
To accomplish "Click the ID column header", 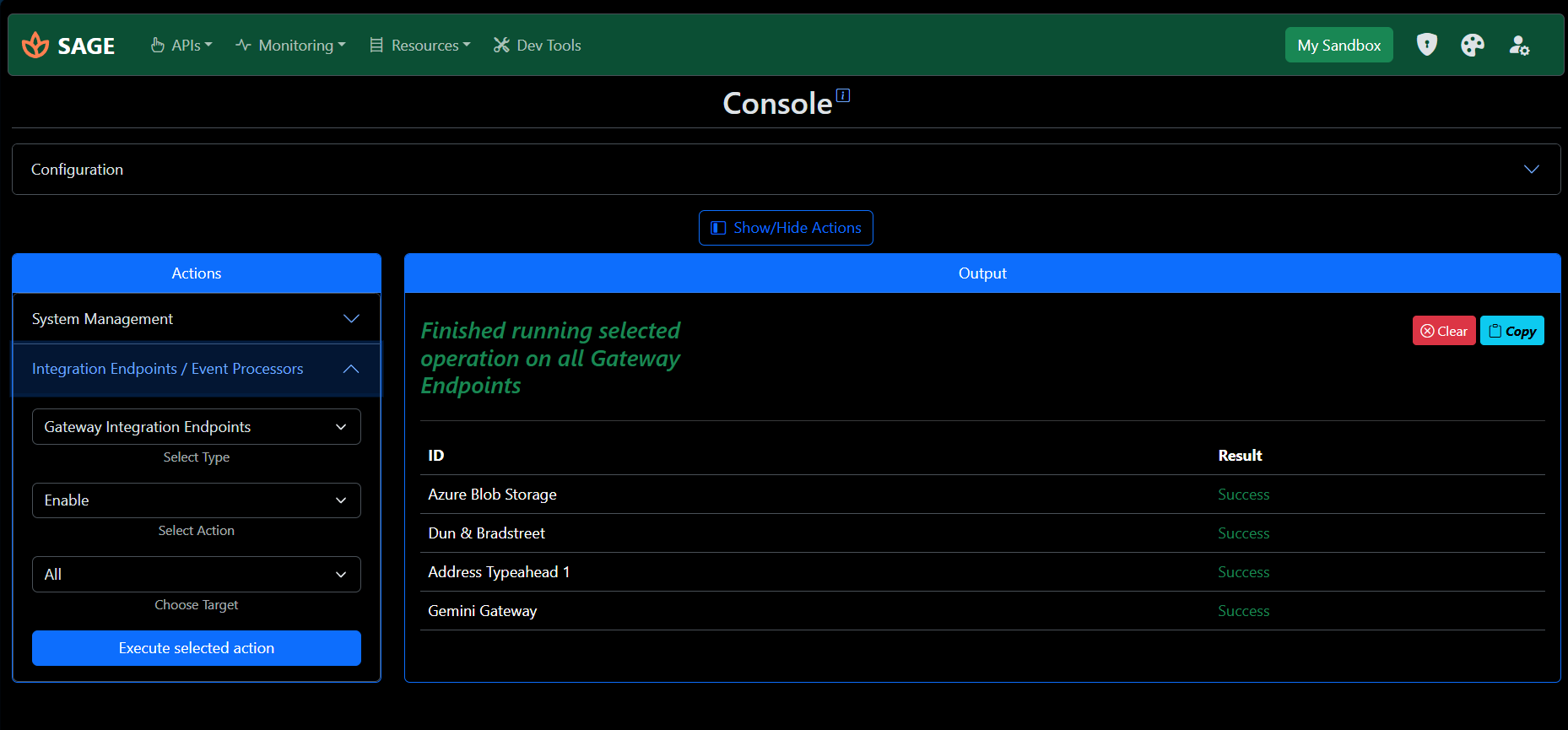I will pos(435,456).
